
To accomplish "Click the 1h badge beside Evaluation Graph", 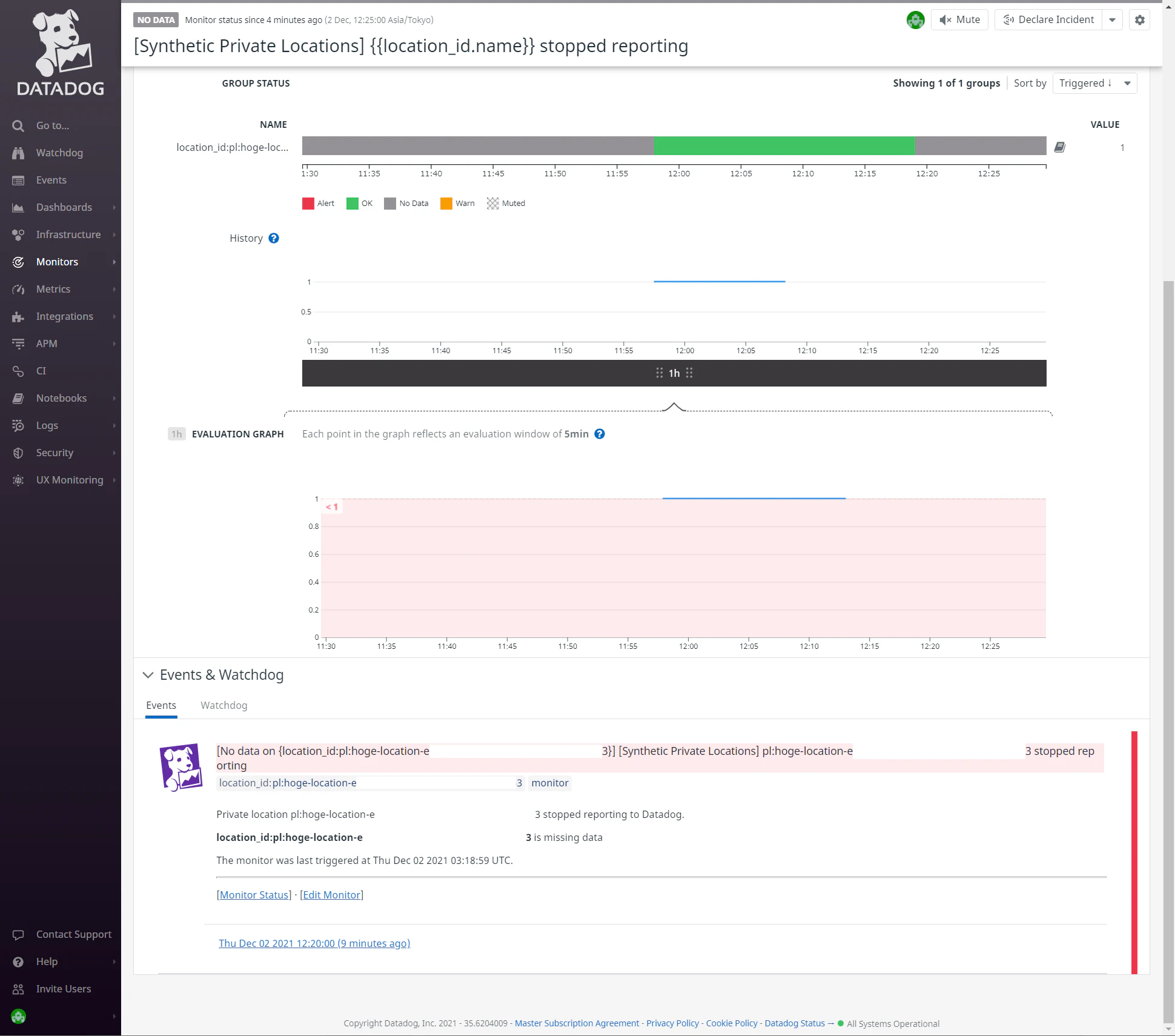I will pyautogui.click(x=176, y=434).
